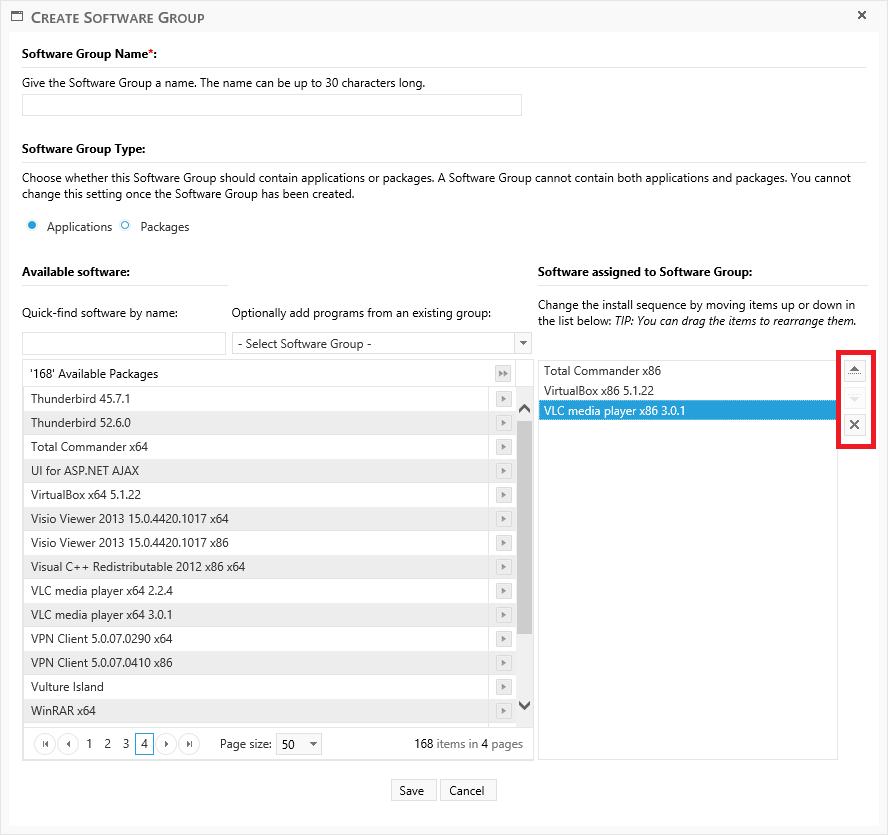Switch to page 3 of the list
Viewport: 888px width, 835px height.
(x=126, y=744)
